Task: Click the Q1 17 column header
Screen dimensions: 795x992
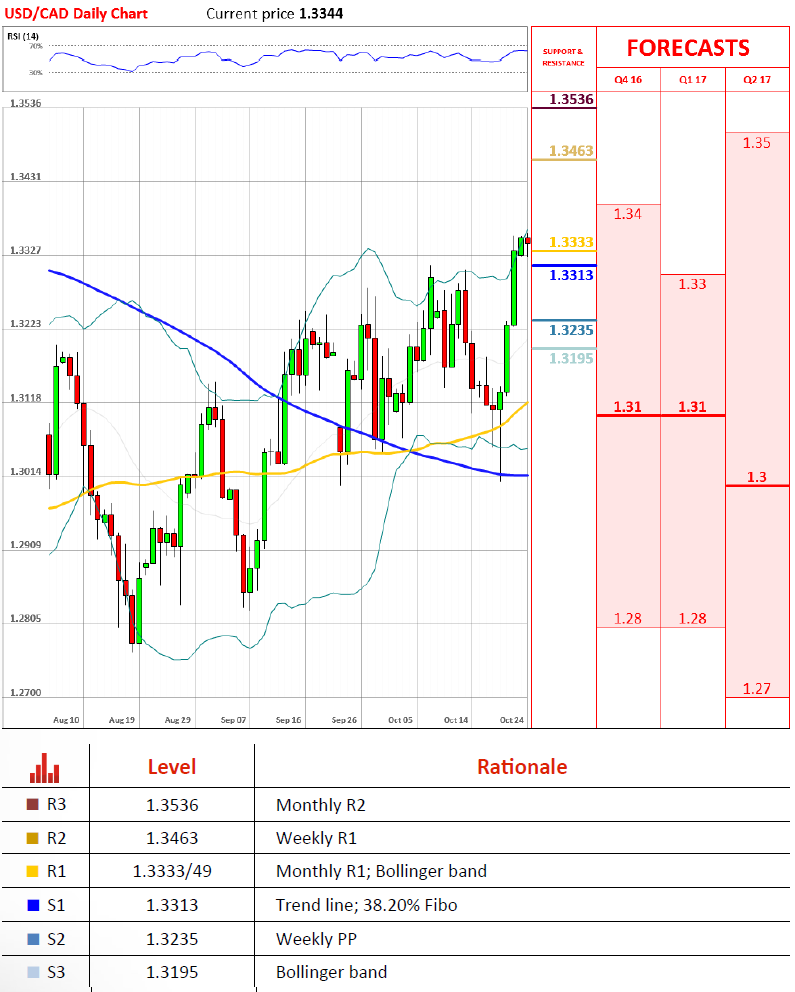Action: (693, 80)
